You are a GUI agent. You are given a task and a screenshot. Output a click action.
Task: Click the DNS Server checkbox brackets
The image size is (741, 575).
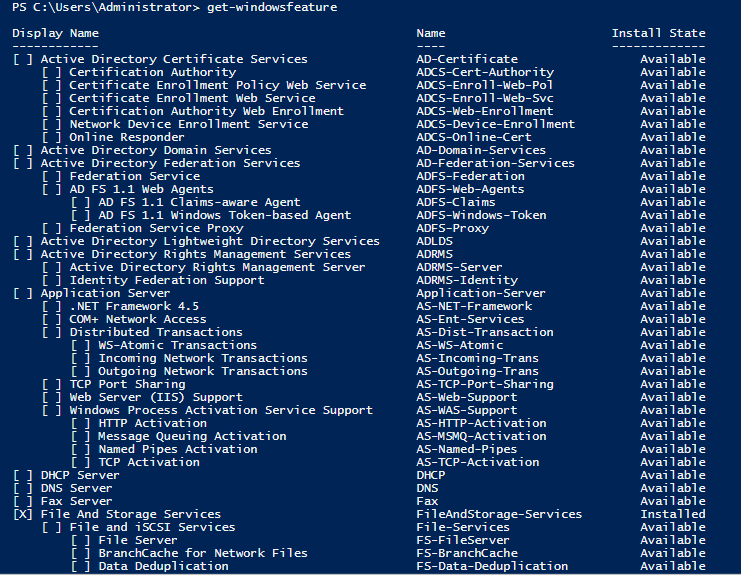tap(23, 488)
